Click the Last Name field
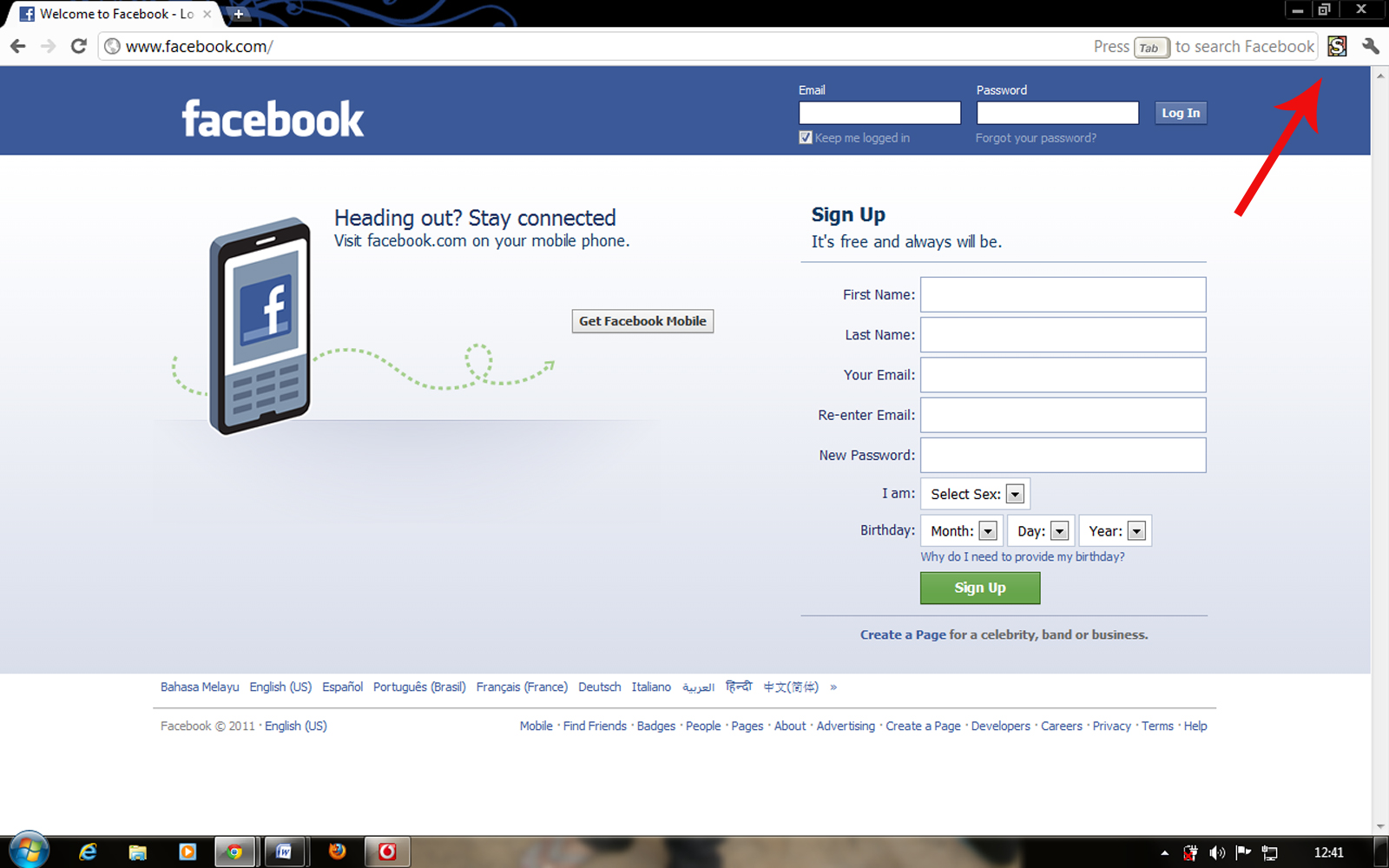This screenshot has width=1389, height=868. 1063,334
